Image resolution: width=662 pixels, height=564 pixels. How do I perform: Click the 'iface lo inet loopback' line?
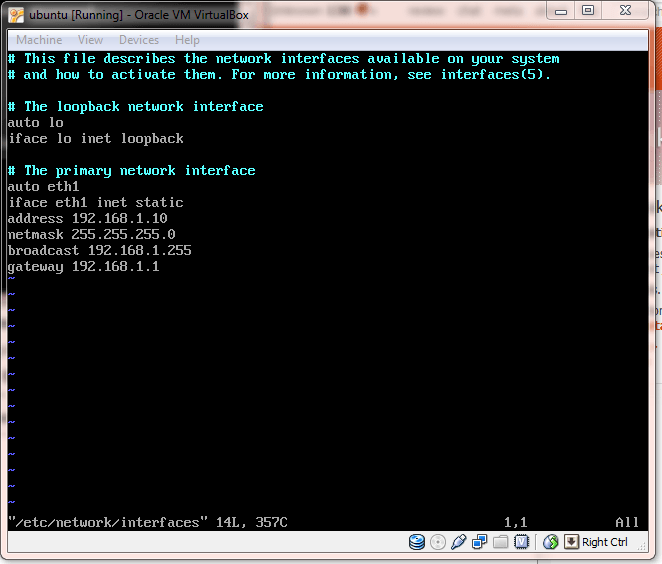96,138
